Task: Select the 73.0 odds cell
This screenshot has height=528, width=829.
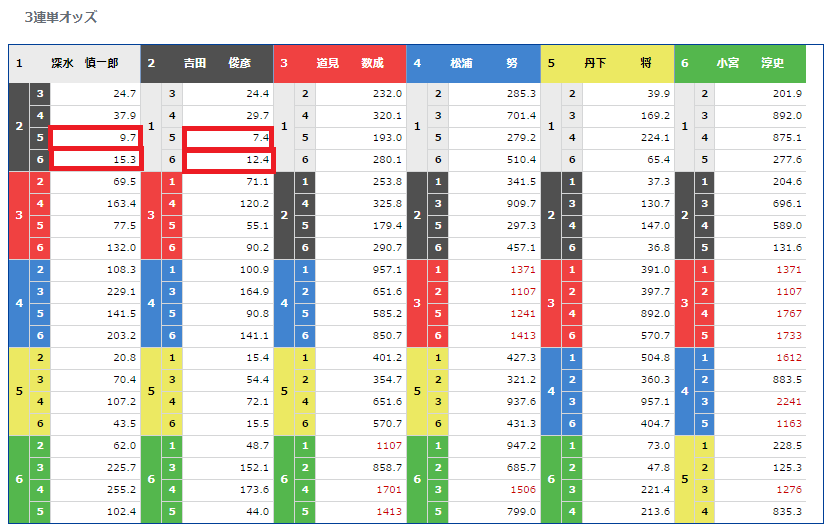Action: click(x=628, y=446)
